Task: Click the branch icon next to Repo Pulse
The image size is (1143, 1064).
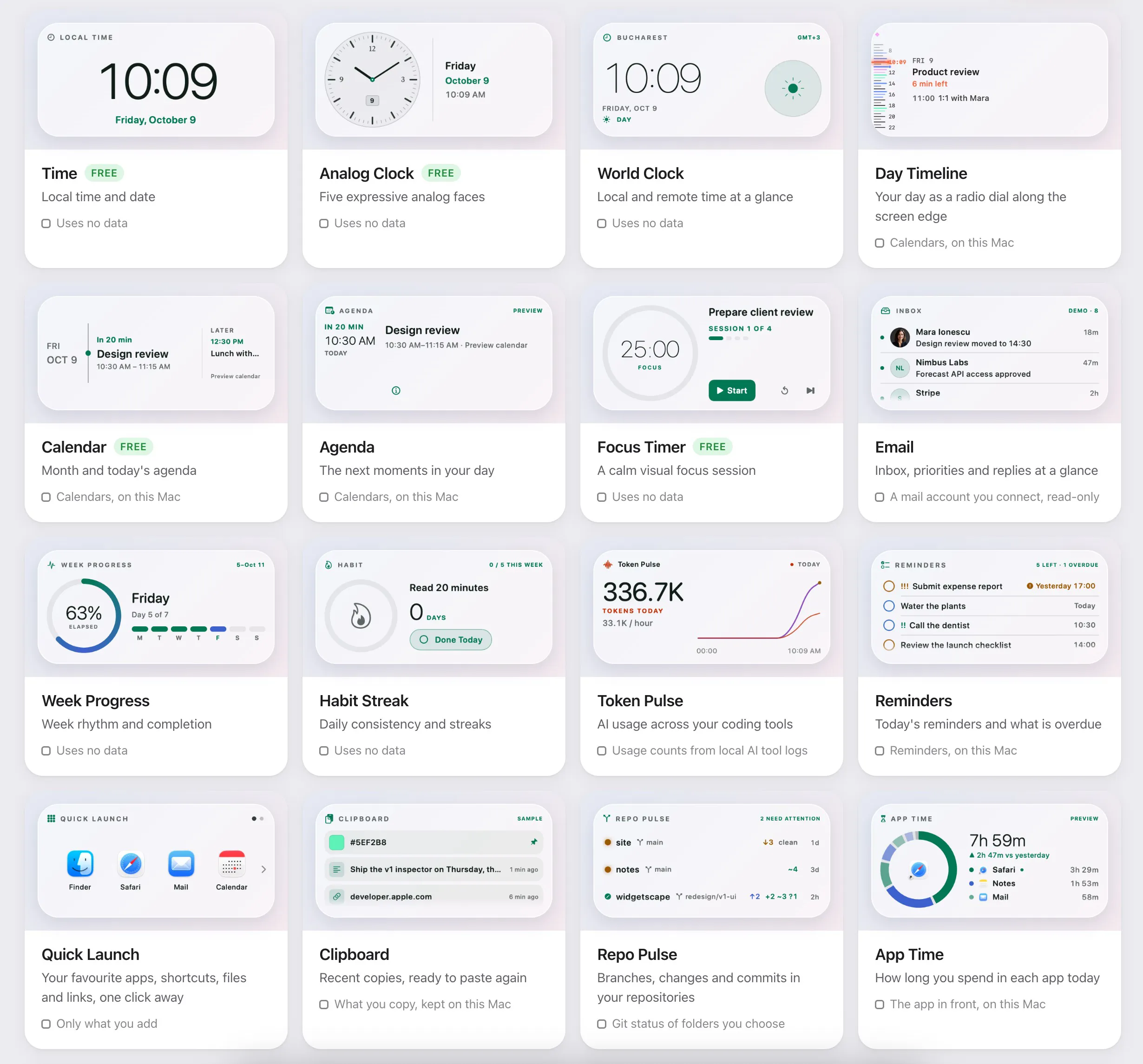Action: click(606, 819)
